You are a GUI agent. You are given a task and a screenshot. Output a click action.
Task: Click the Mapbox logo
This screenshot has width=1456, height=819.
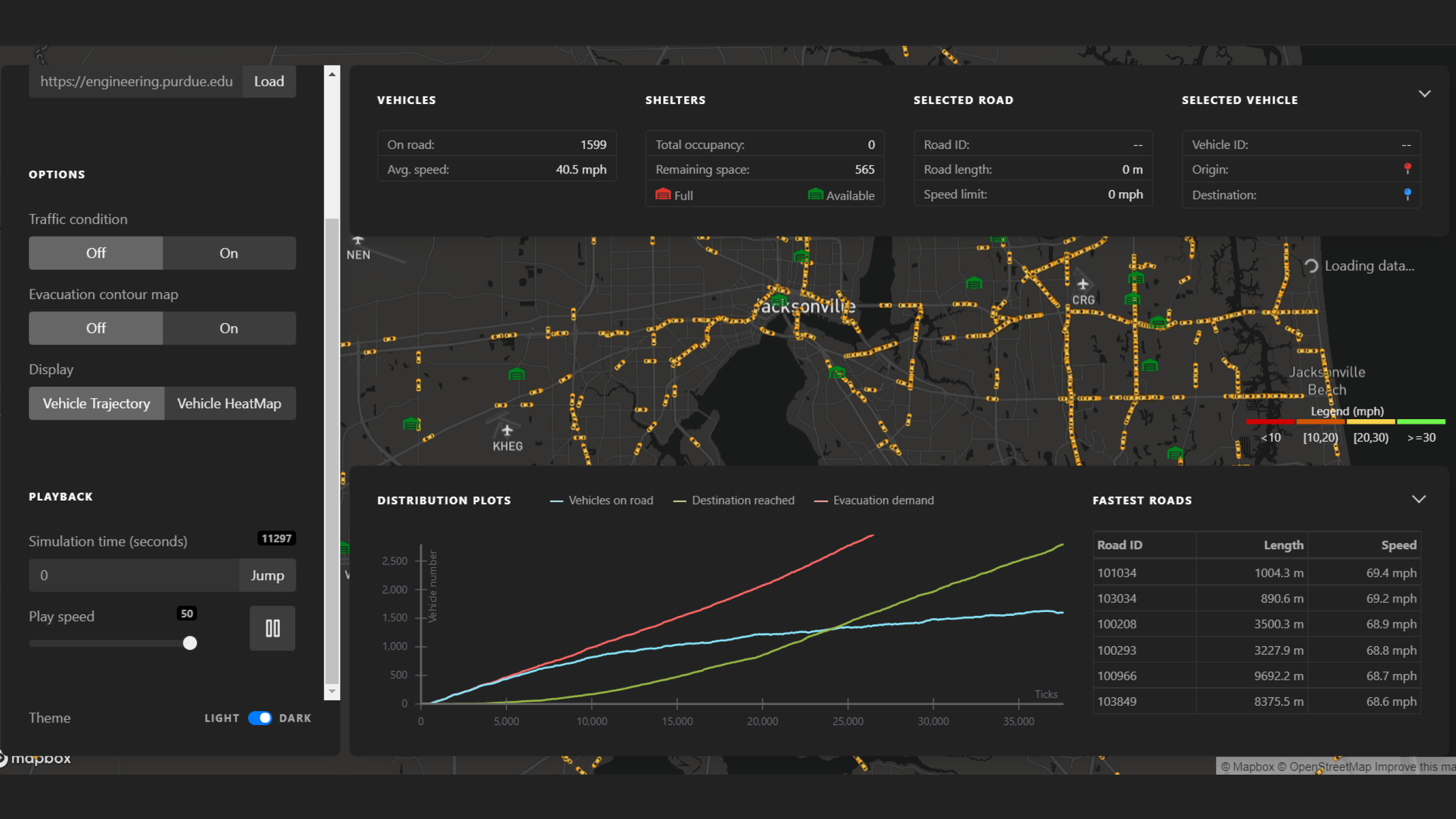pyautogui.click(x=35, y=758)
